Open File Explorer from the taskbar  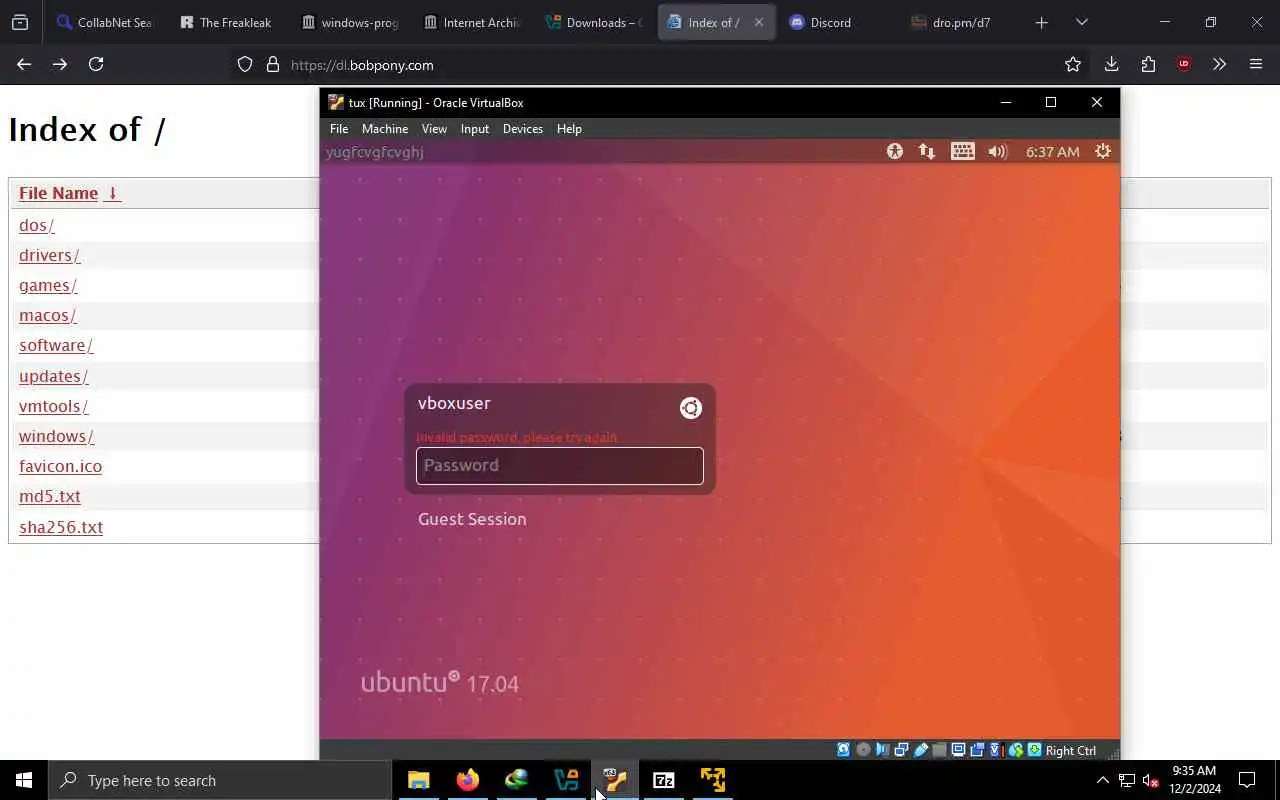coord(418,780)
